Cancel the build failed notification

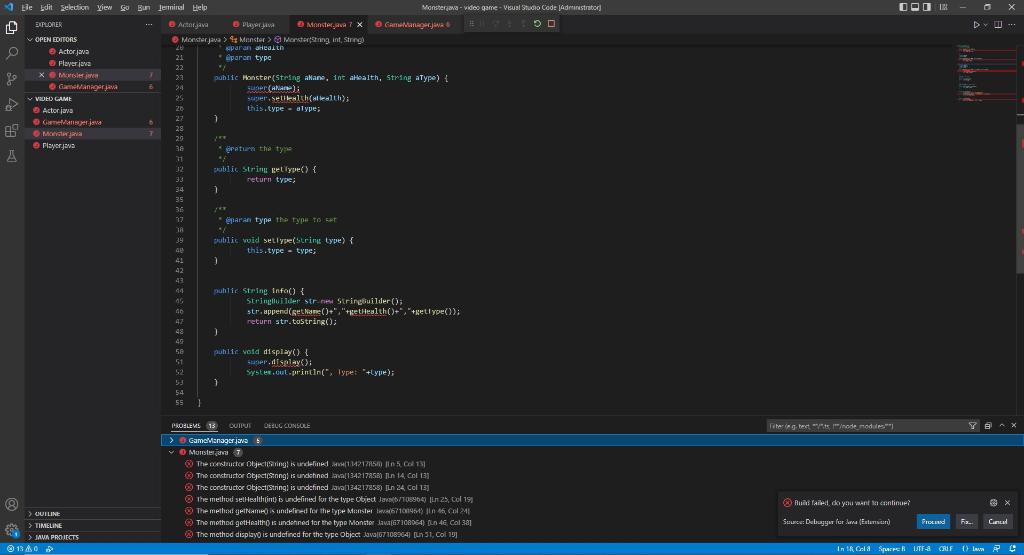(x=997, y=521)
